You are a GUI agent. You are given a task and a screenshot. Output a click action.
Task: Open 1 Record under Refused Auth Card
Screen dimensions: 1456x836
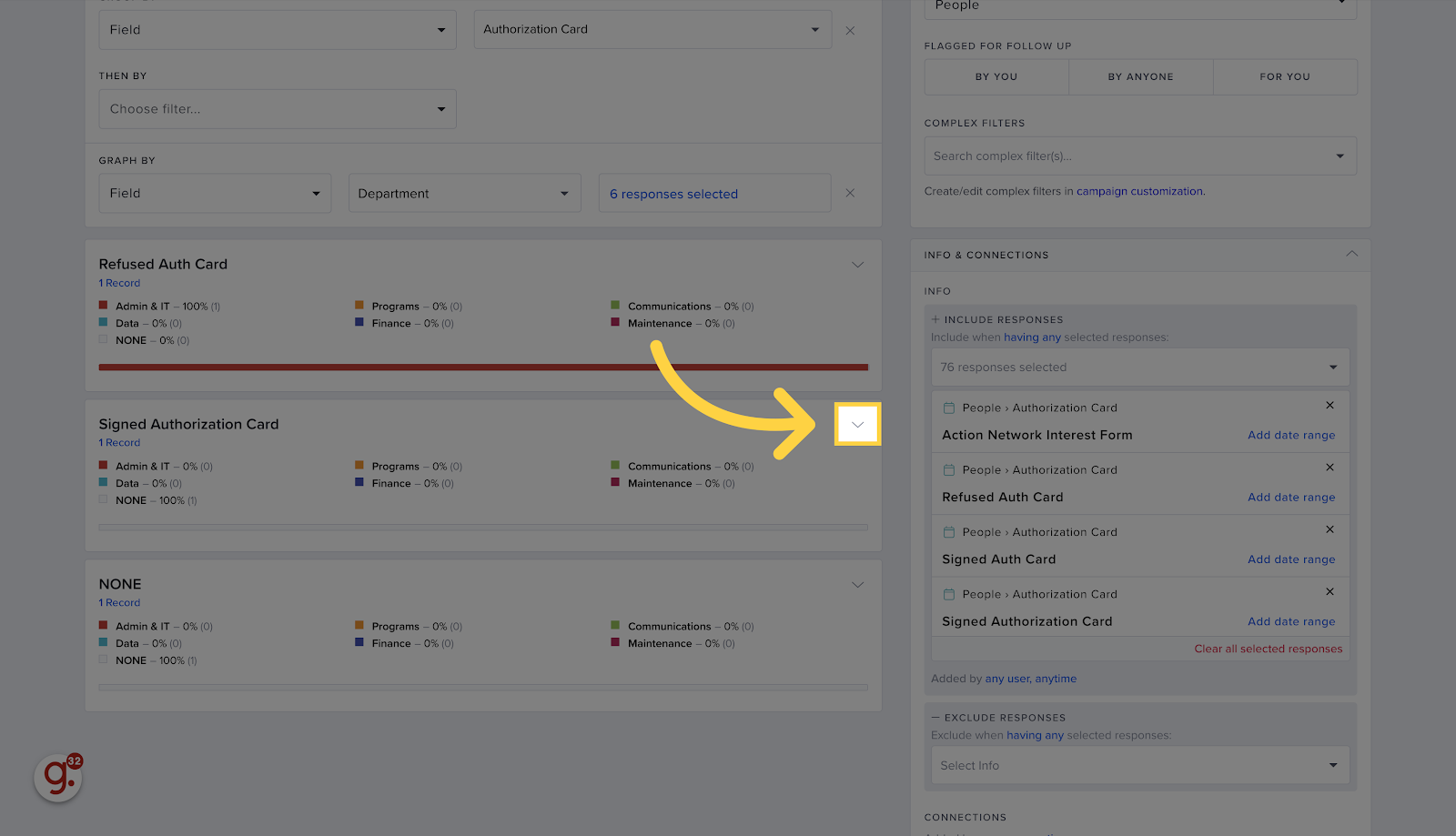coord(119,284)
